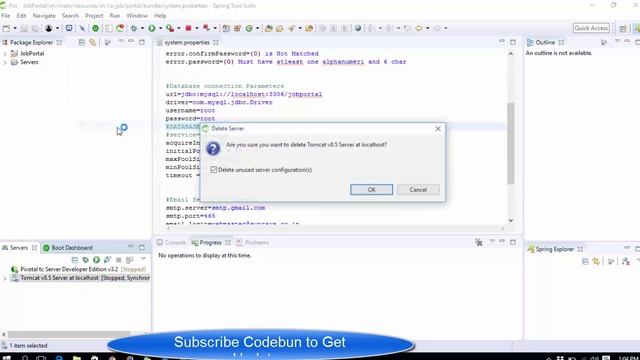Click the green-red relaunch toolbar icon
Viewport: 640px width, 360px height.
tap(120, 28)
